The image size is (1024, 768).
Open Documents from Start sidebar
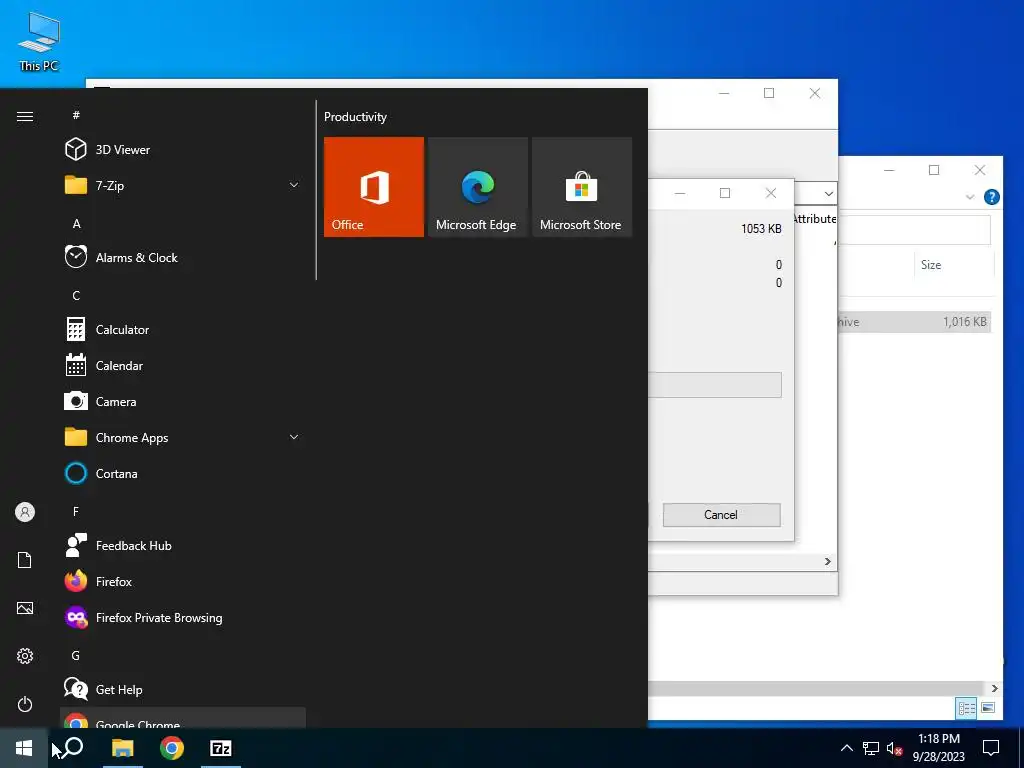tap(25, 560)
